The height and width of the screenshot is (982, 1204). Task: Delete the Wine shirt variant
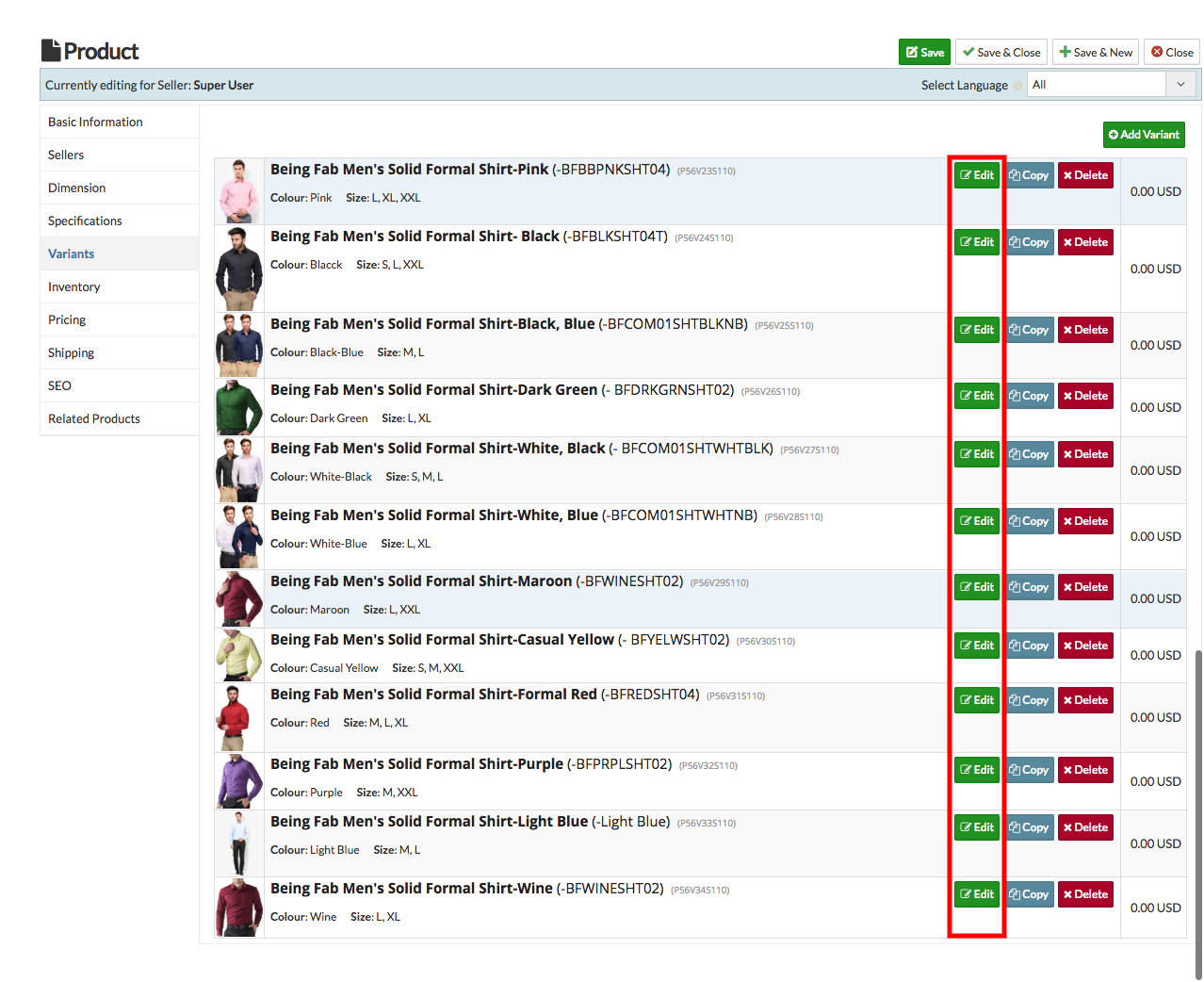pos(1085,894)
